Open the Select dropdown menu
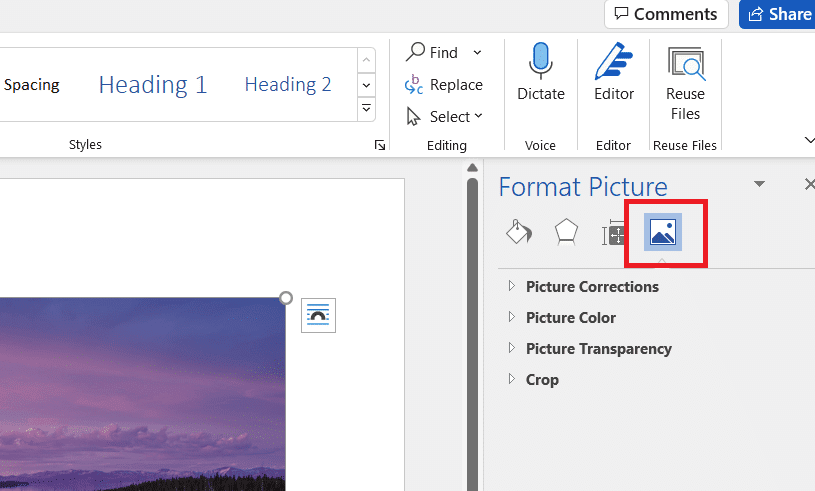This screenshot has height=491, width=815. 445,117
